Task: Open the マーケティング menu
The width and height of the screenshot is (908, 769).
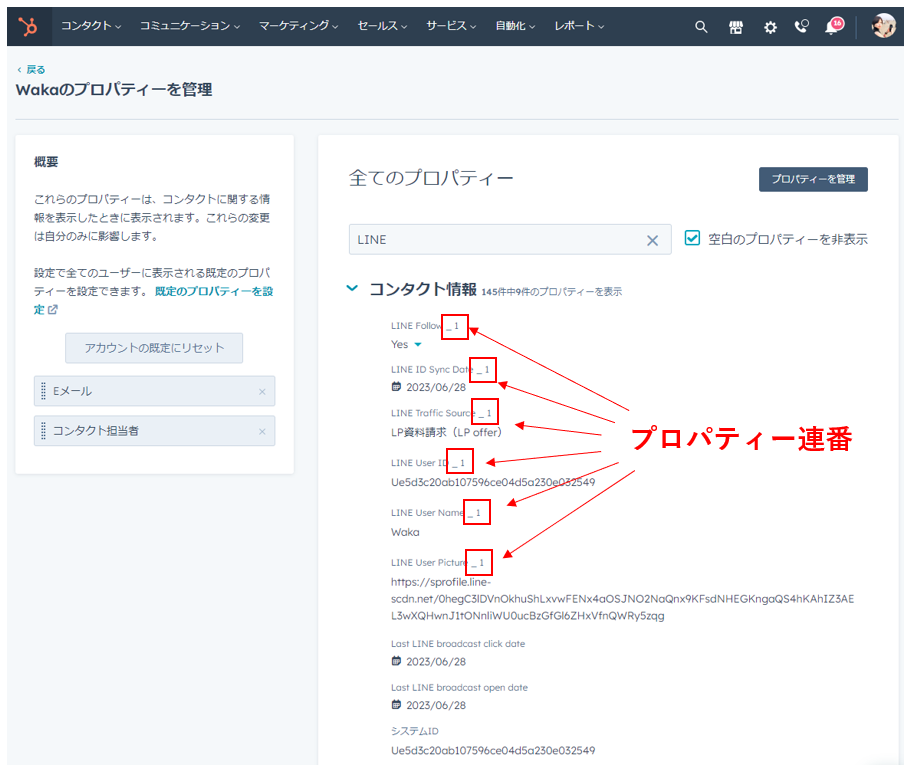Action: 297,26
